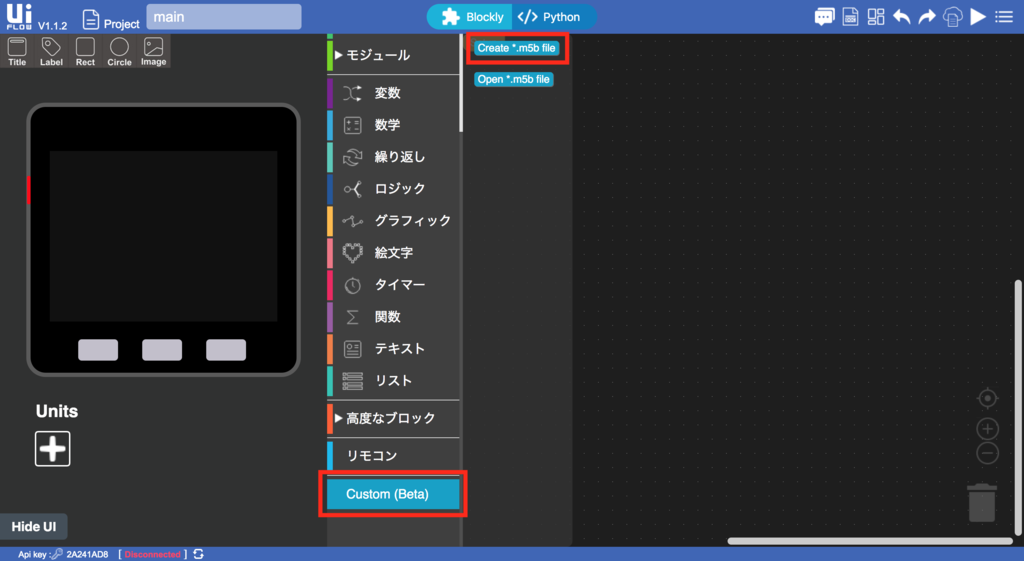Open the リモコン category
The width and height of the screenshot is (1024, 561).
(x=394, y=455)
